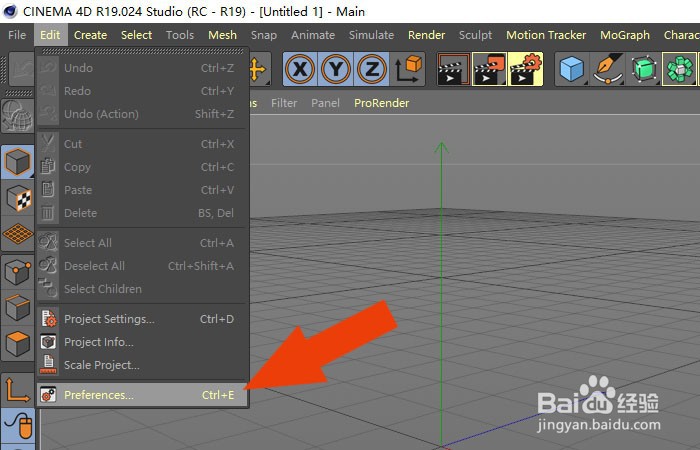Viewport: 700px width, 450px height.
Task: Open the Select menu
Action: [x=136, y=35]
